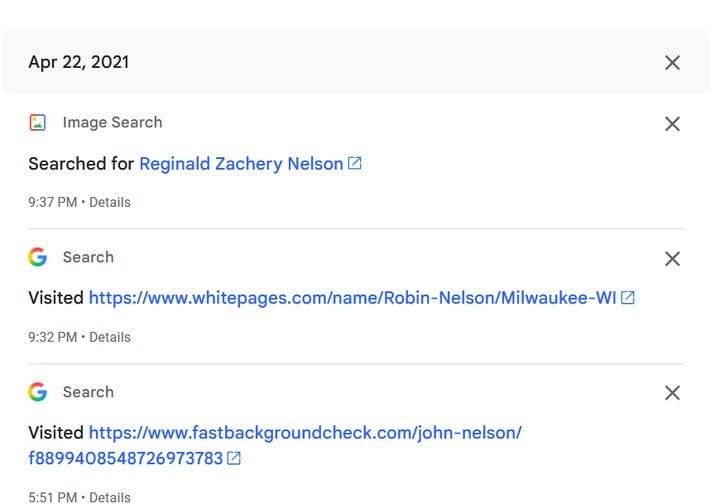Remove the fastbackgroundcheck.com visit entry

click(x=672, y=393)
